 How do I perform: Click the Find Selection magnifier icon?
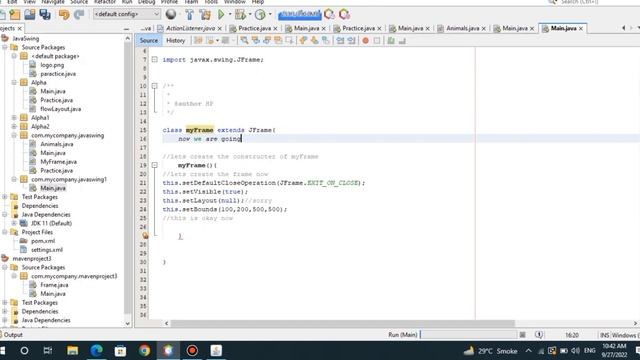pyautogui.click(x=244, y=40)
